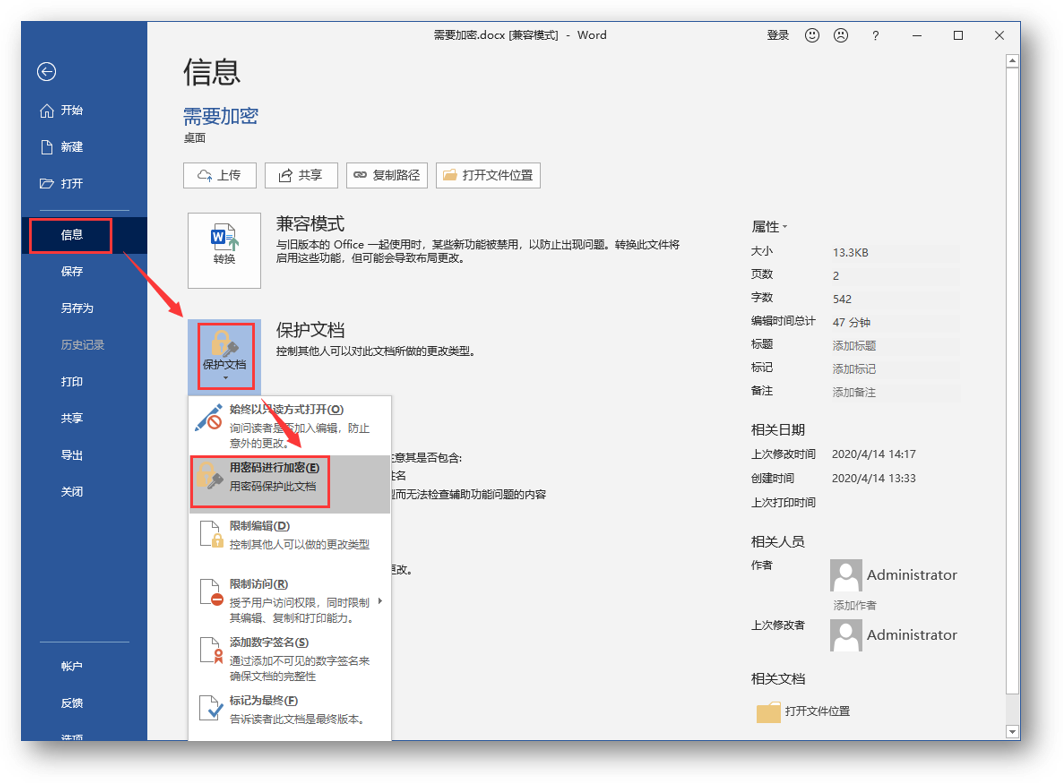1063x783 pixels.
Task: Click the back arrow to leave backstage view
Action: coord(47,72)
